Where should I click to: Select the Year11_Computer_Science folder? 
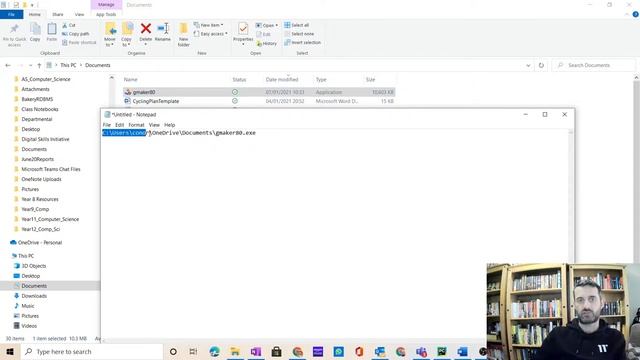[x=50, y=219]
